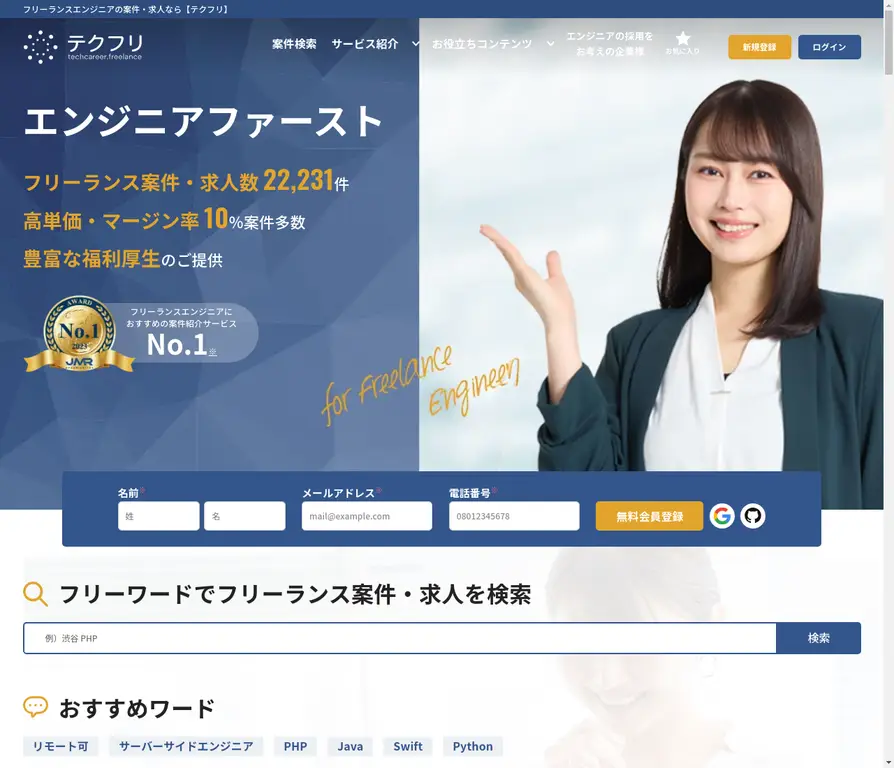The width and height of the screenshot is (894, 768).
Task: Sign up with the GitHub icon
Action: click(x=753, y=516)
